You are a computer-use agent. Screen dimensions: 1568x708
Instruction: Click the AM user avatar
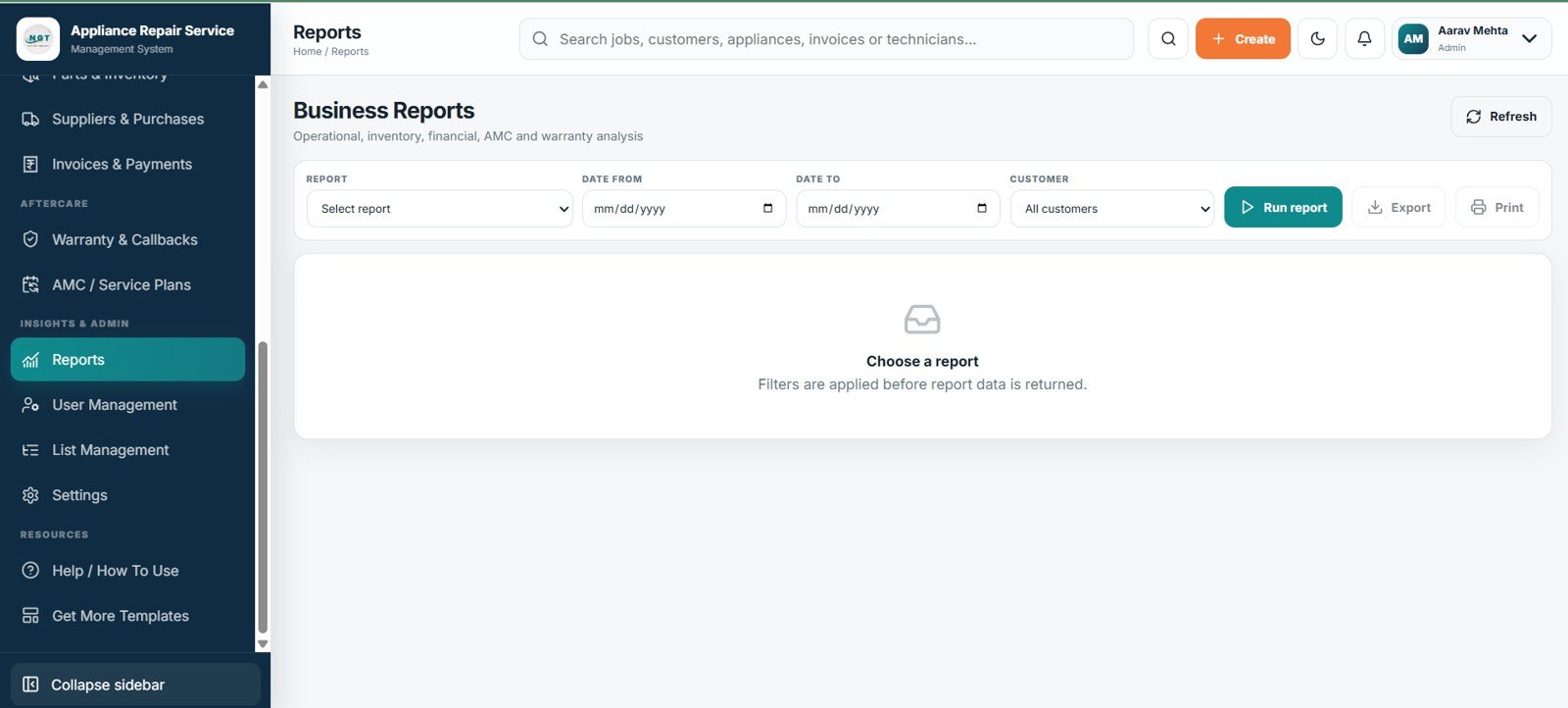coord(1413,39)
